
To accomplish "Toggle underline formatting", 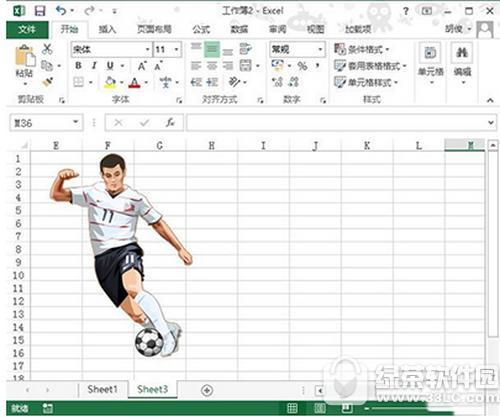I will point(110,66).
